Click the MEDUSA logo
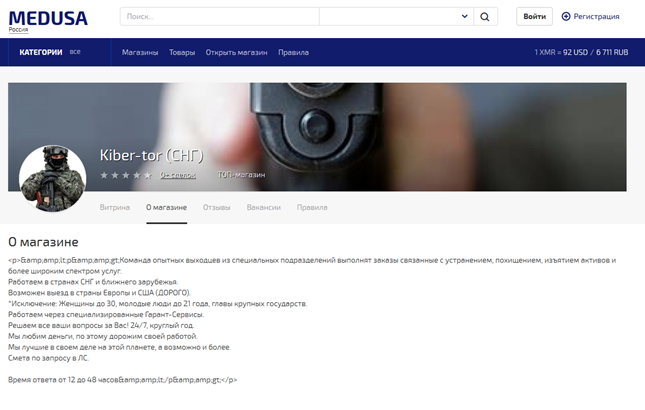The image size is (645, 410). coord(48,19)
